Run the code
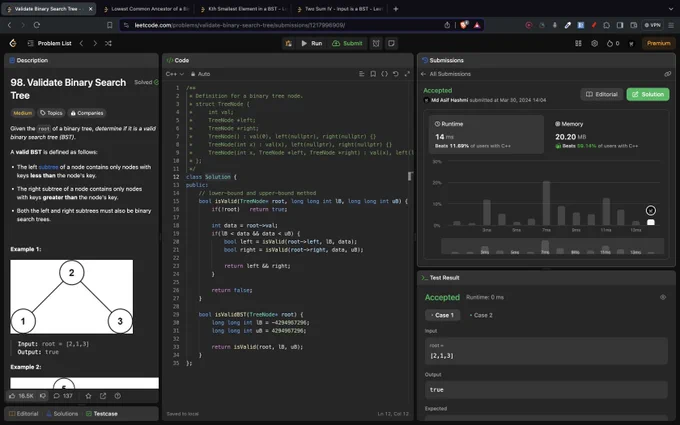The height and width of the screenshot is (425, 680). click(x=311, y=43)
